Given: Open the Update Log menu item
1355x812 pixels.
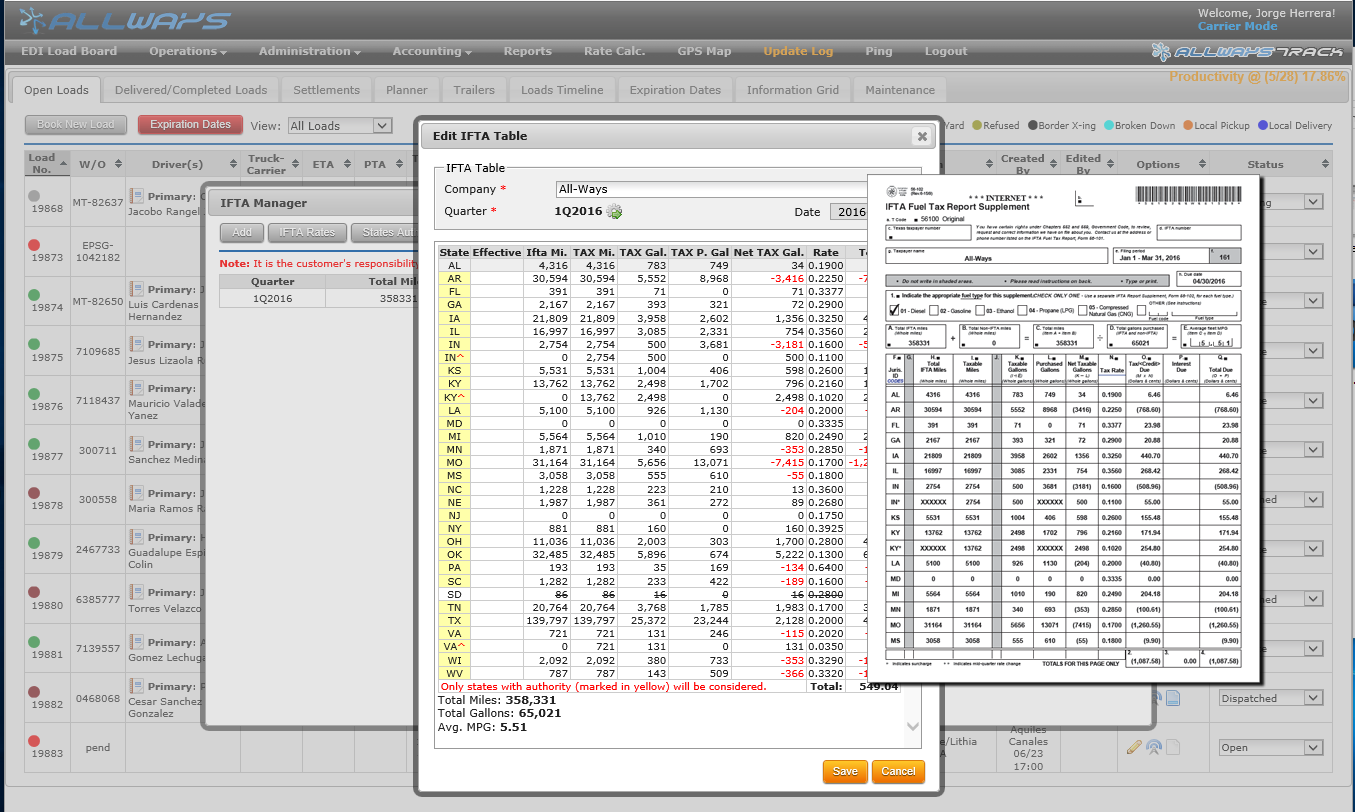Looking at the screenshot, I should click(x=798, y=51).
